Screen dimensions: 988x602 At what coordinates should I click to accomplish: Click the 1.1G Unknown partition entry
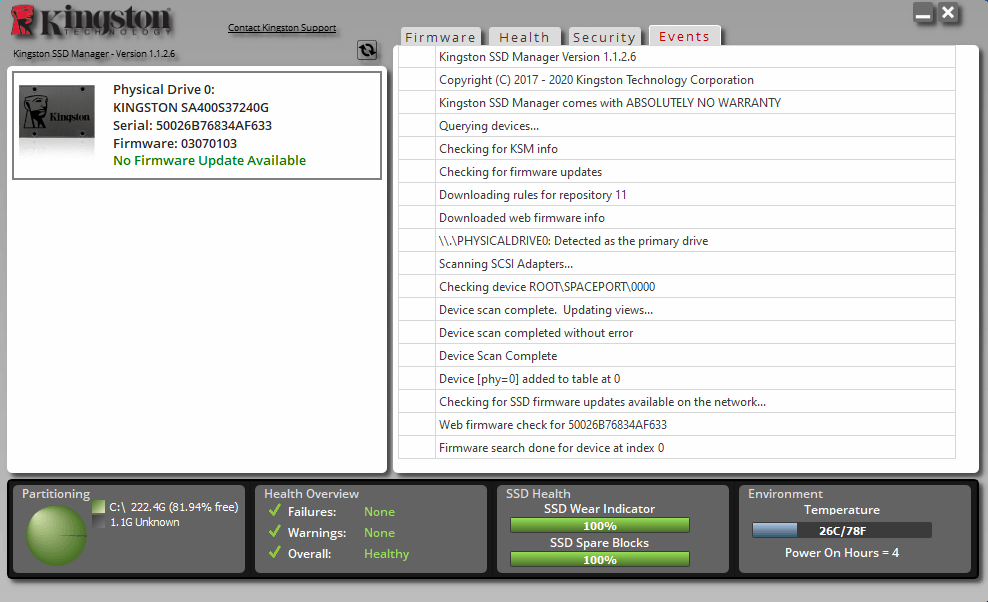coord(145,522)
